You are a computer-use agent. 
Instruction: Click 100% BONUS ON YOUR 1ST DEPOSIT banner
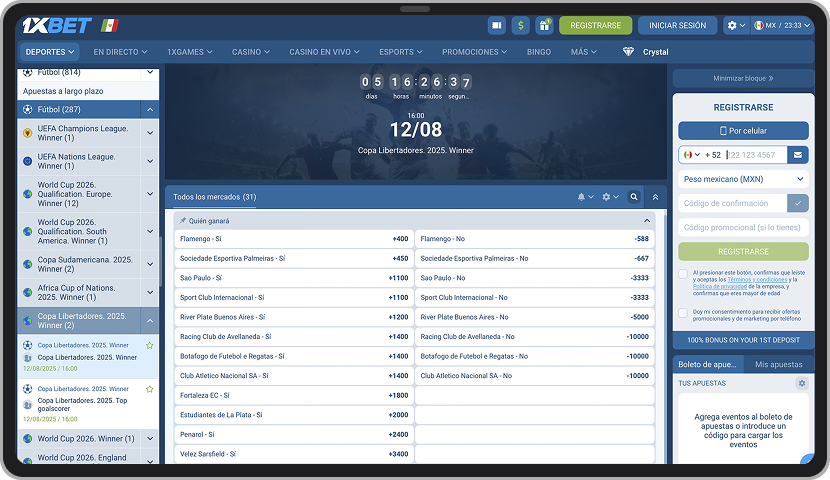pyautogui.click(x=743, y=340)
